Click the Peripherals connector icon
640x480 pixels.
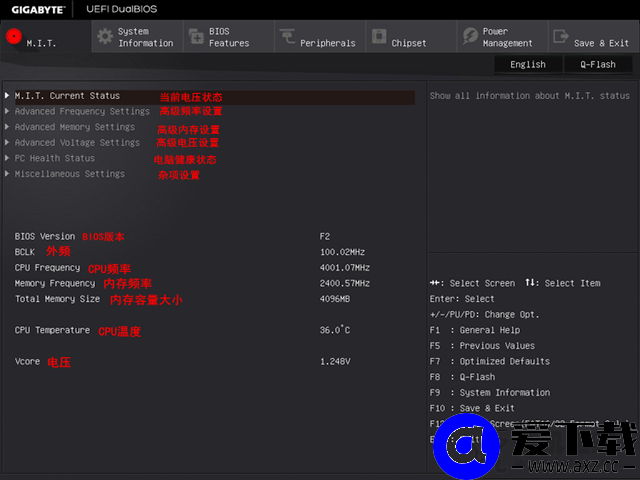pyautogui.click(x=287, y=36)
